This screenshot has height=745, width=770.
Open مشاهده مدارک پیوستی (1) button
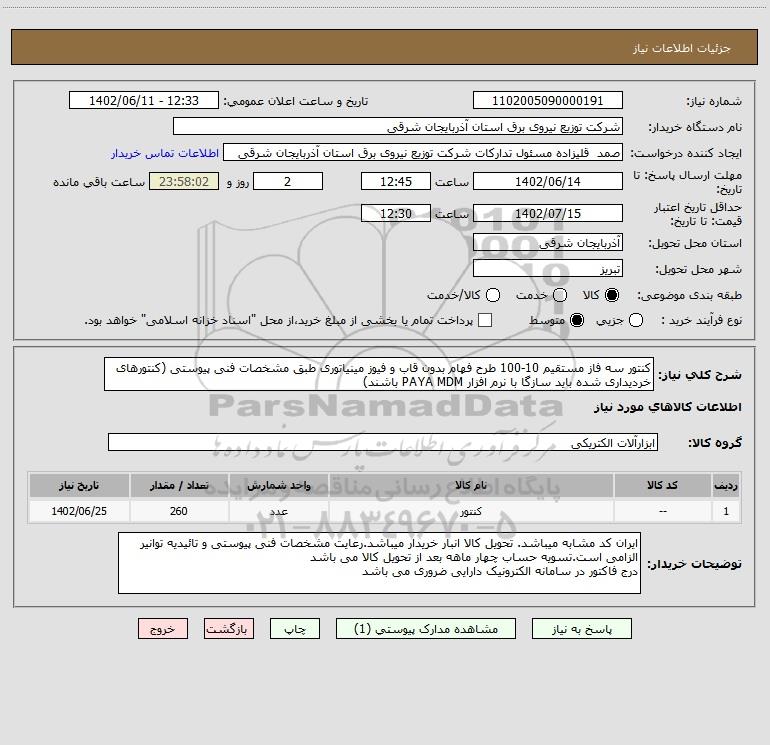426,629
